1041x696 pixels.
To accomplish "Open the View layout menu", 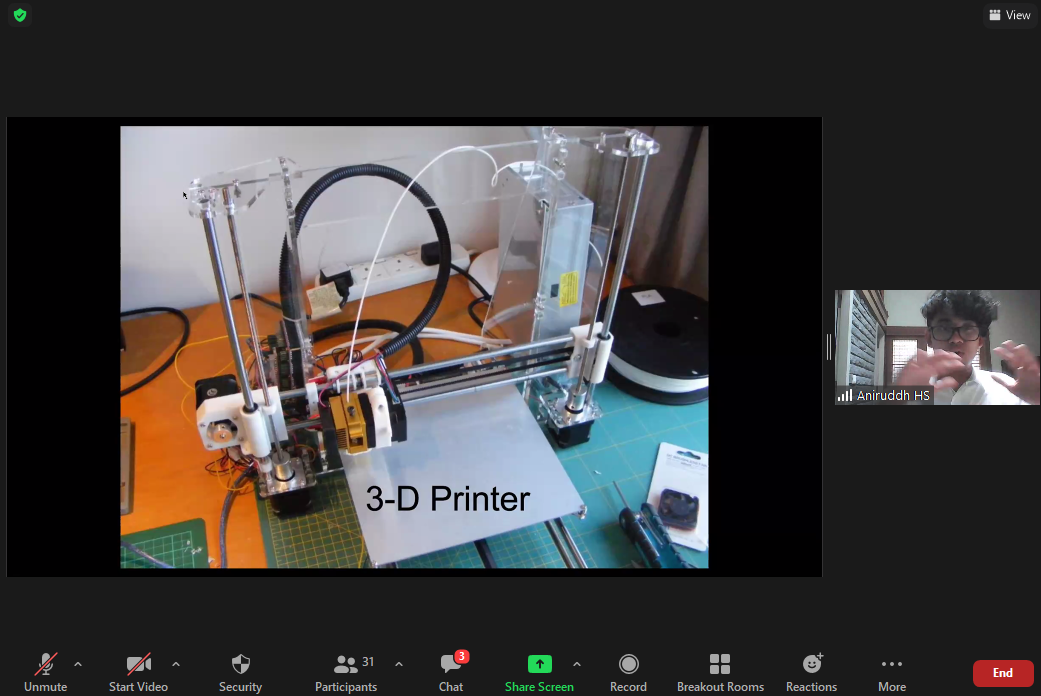I will coord(1010,15).
